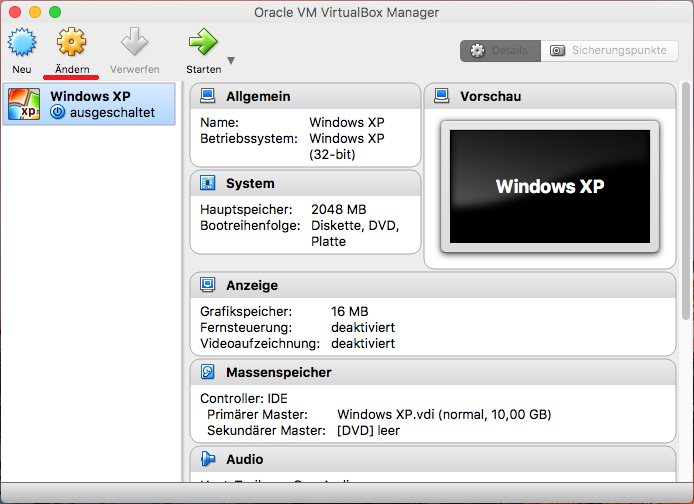The width and height of the screenshot is (694, 504).
Task: Click the Vorschau section header
Action: pos(550,96)
